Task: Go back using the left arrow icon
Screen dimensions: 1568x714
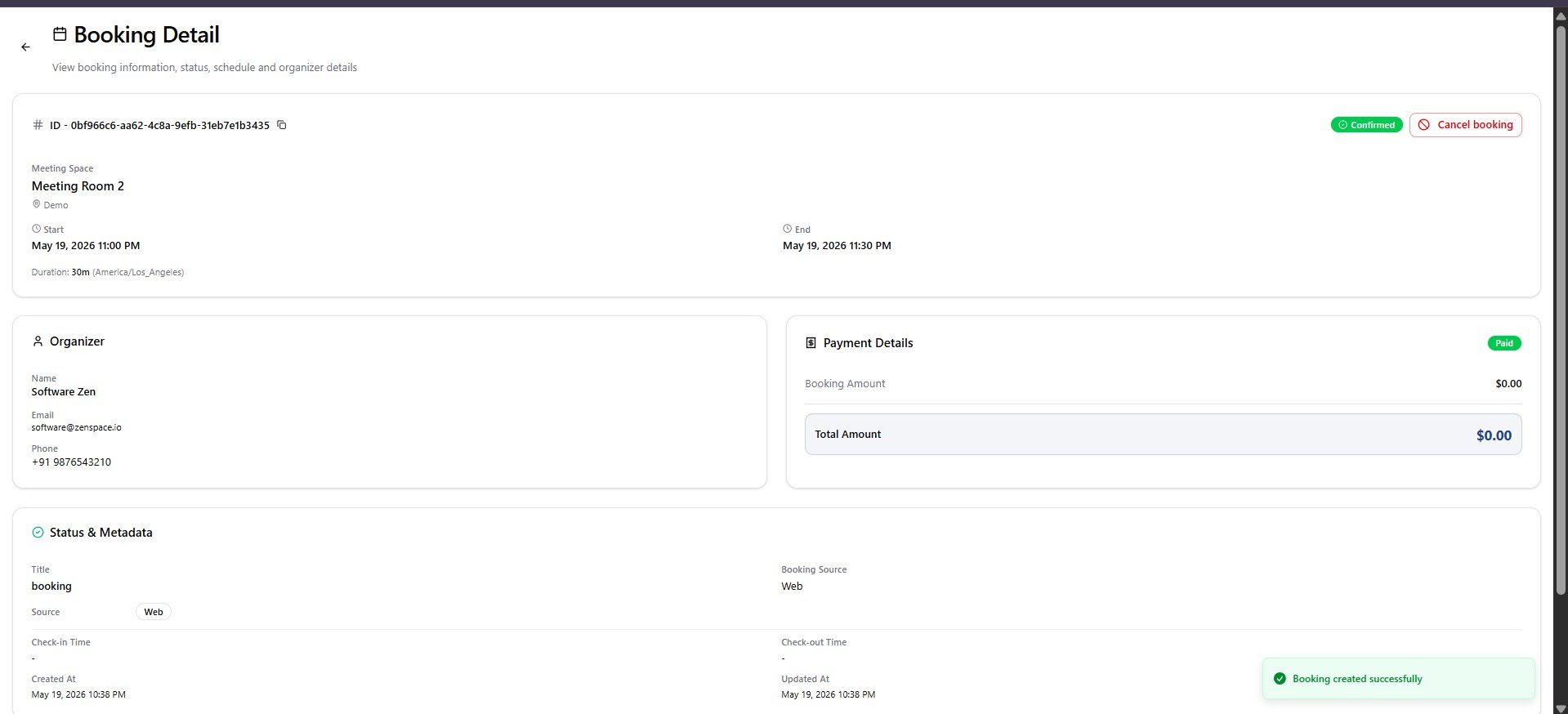Action: 25,47
